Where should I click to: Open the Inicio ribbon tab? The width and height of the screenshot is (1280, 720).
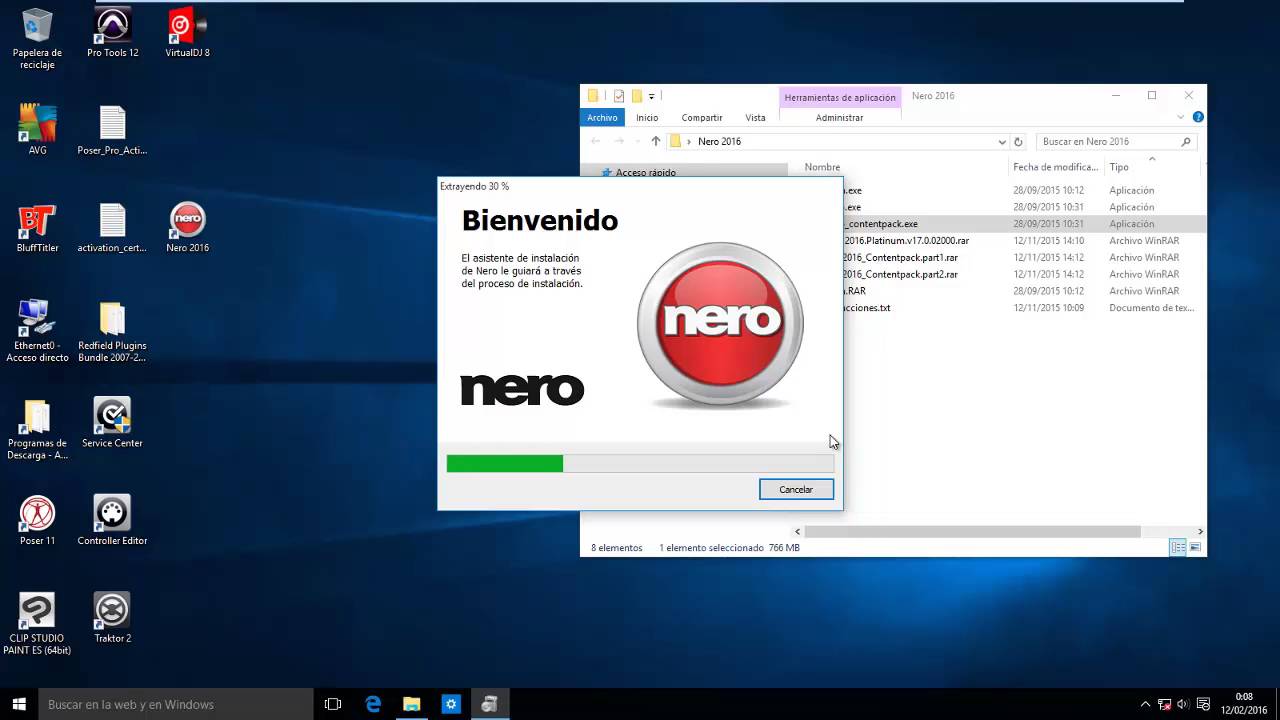pyautogui.click(x=647, y=117)
